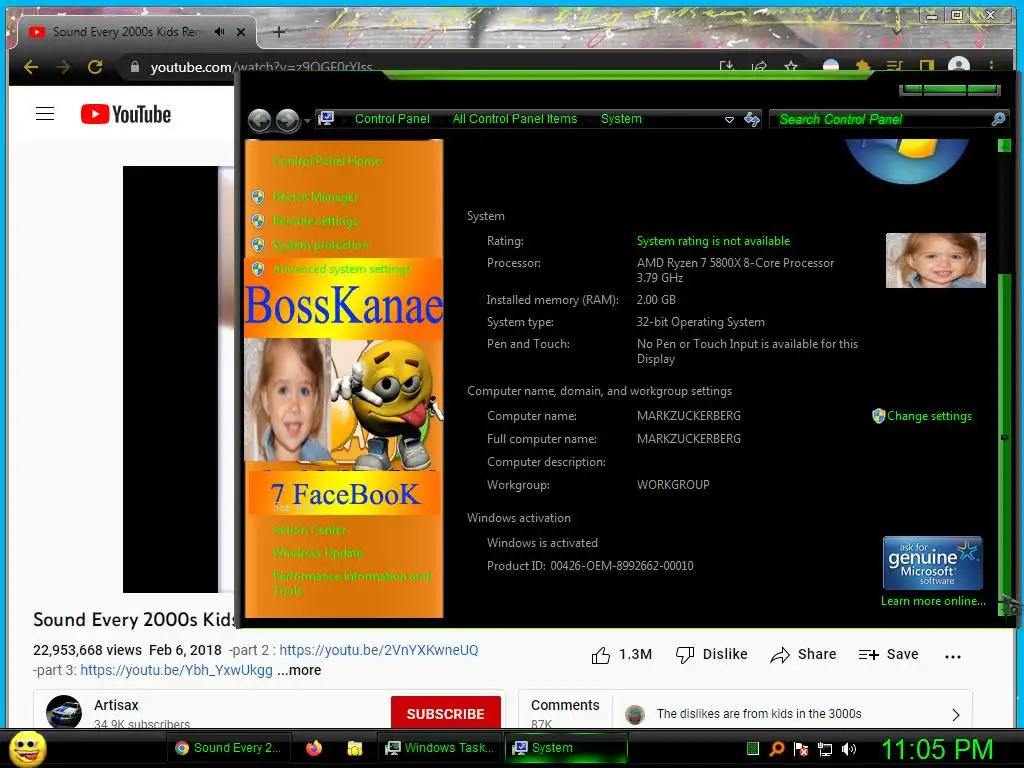
Task: Go back in Control Panel window
Action: pos(260,120)
